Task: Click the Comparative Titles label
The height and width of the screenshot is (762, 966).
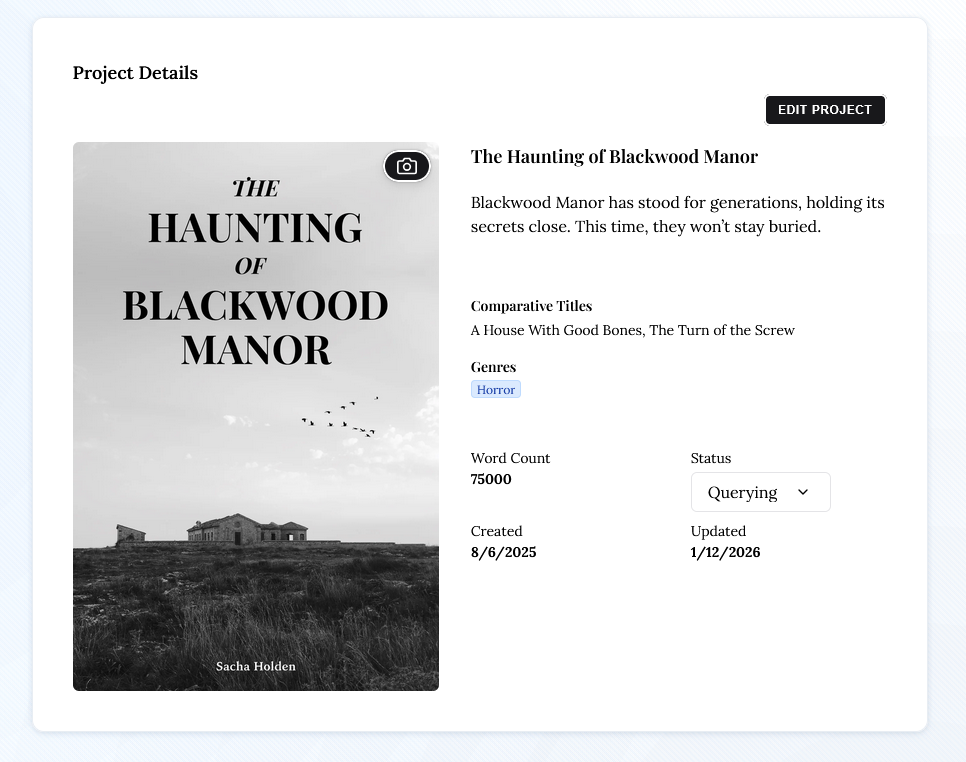Action: click(531, 306)
